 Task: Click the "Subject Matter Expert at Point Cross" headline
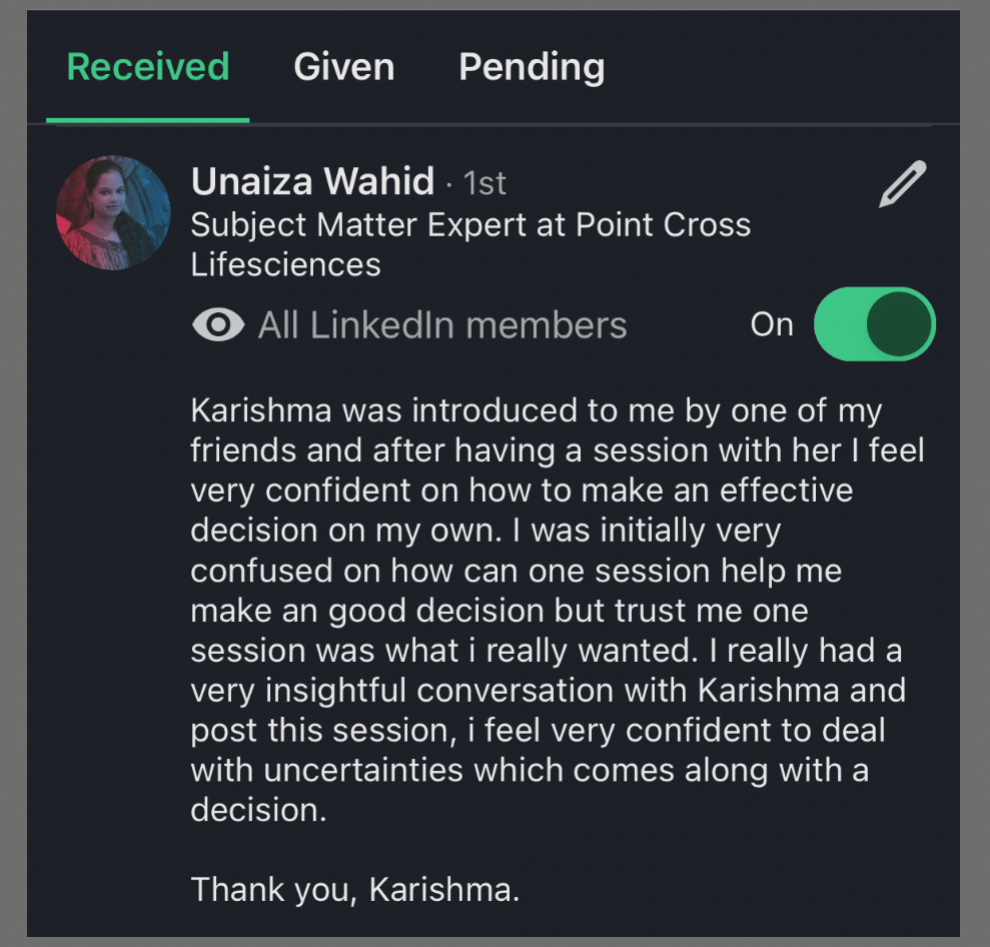click(x=470, y=224)
